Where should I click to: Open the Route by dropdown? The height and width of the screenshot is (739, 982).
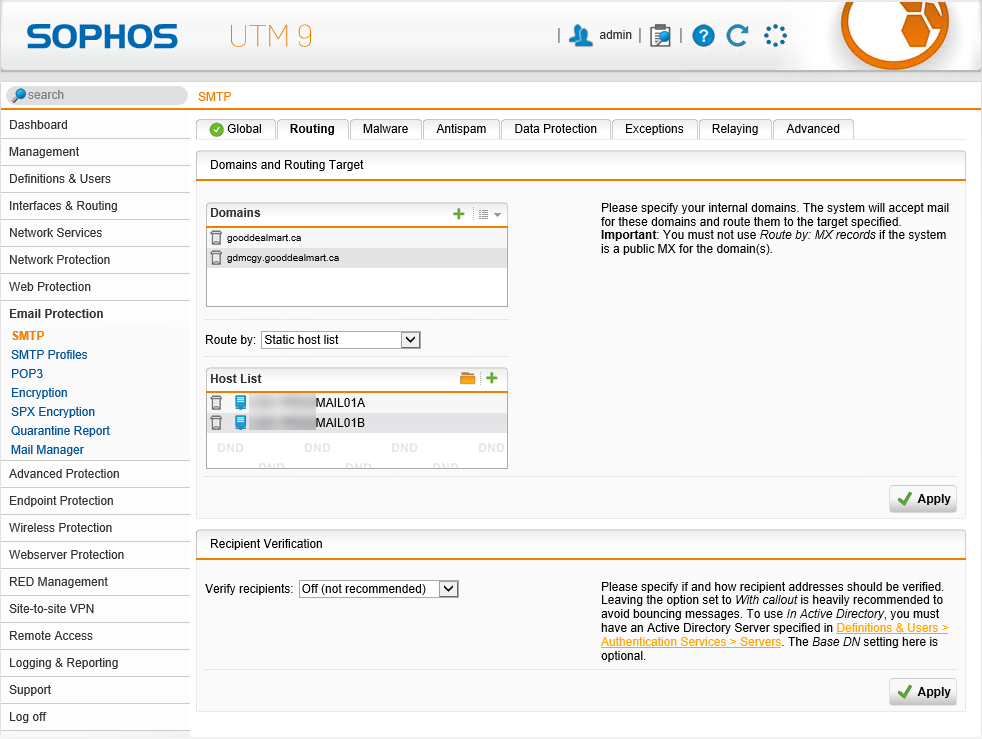coord(341,340)
